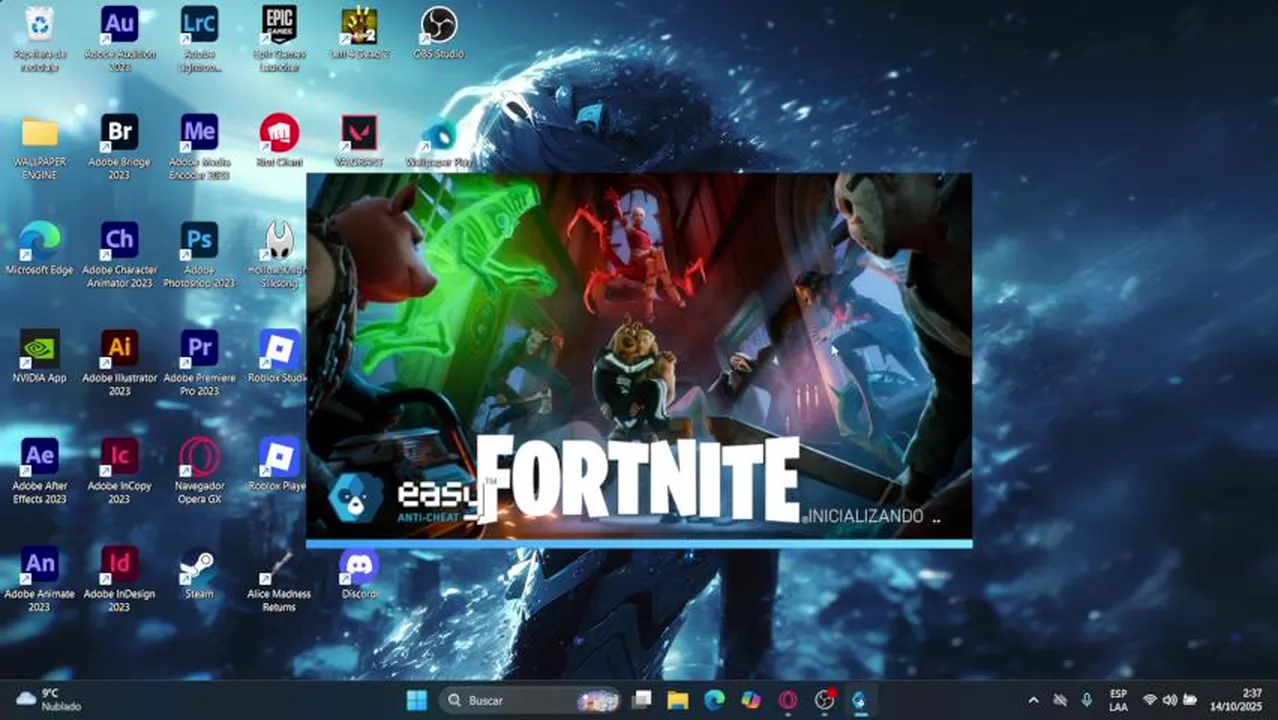The width and height of the screenshot is (1278, 720).
Task: Open File Explorer from the taskbar
Action: (x=678, y=700)
